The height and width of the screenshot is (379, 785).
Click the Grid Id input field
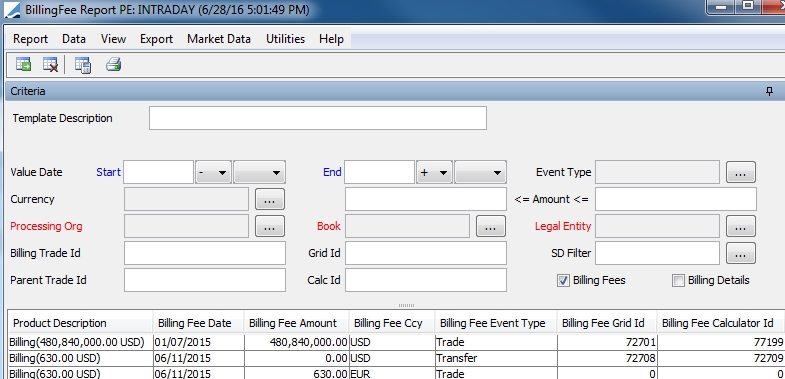tap(426, 253)
